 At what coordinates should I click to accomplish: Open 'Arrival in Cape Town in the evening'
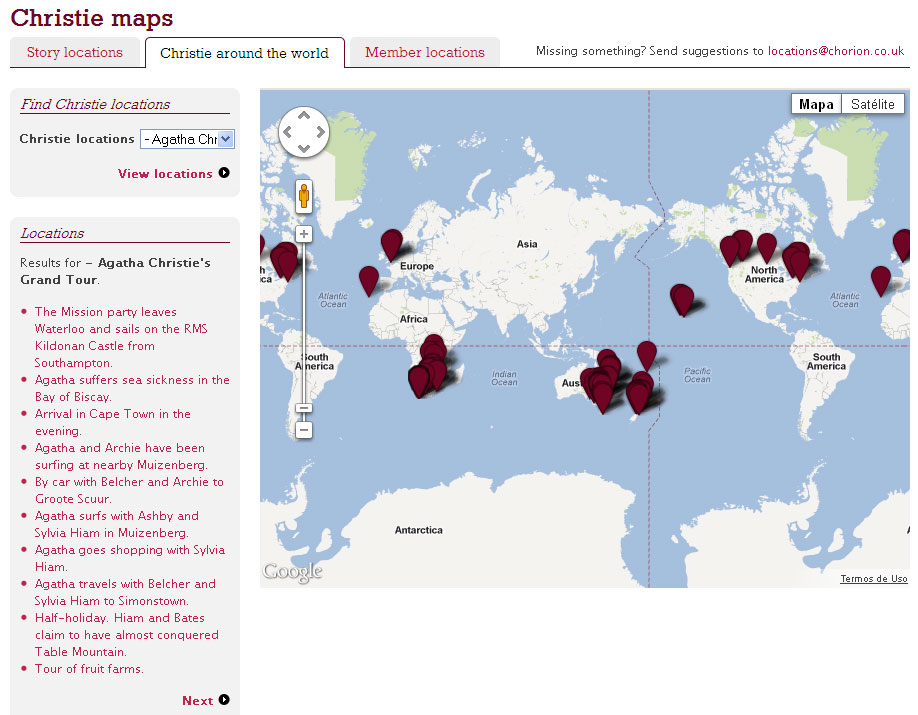112,422
